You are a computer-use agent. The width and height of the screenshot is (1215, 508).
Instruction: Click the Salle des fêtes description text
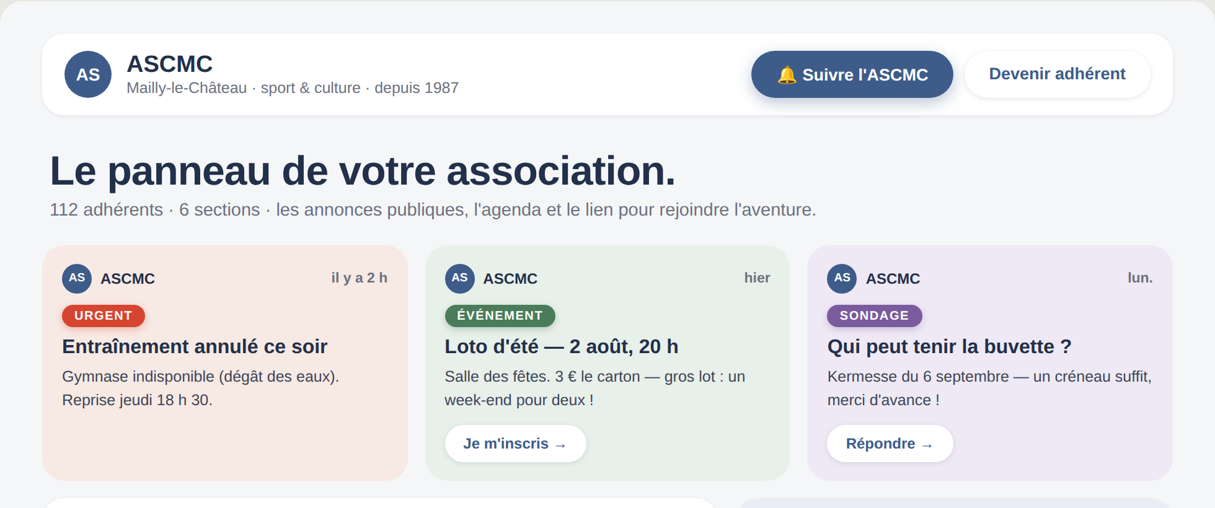[595, 388]
